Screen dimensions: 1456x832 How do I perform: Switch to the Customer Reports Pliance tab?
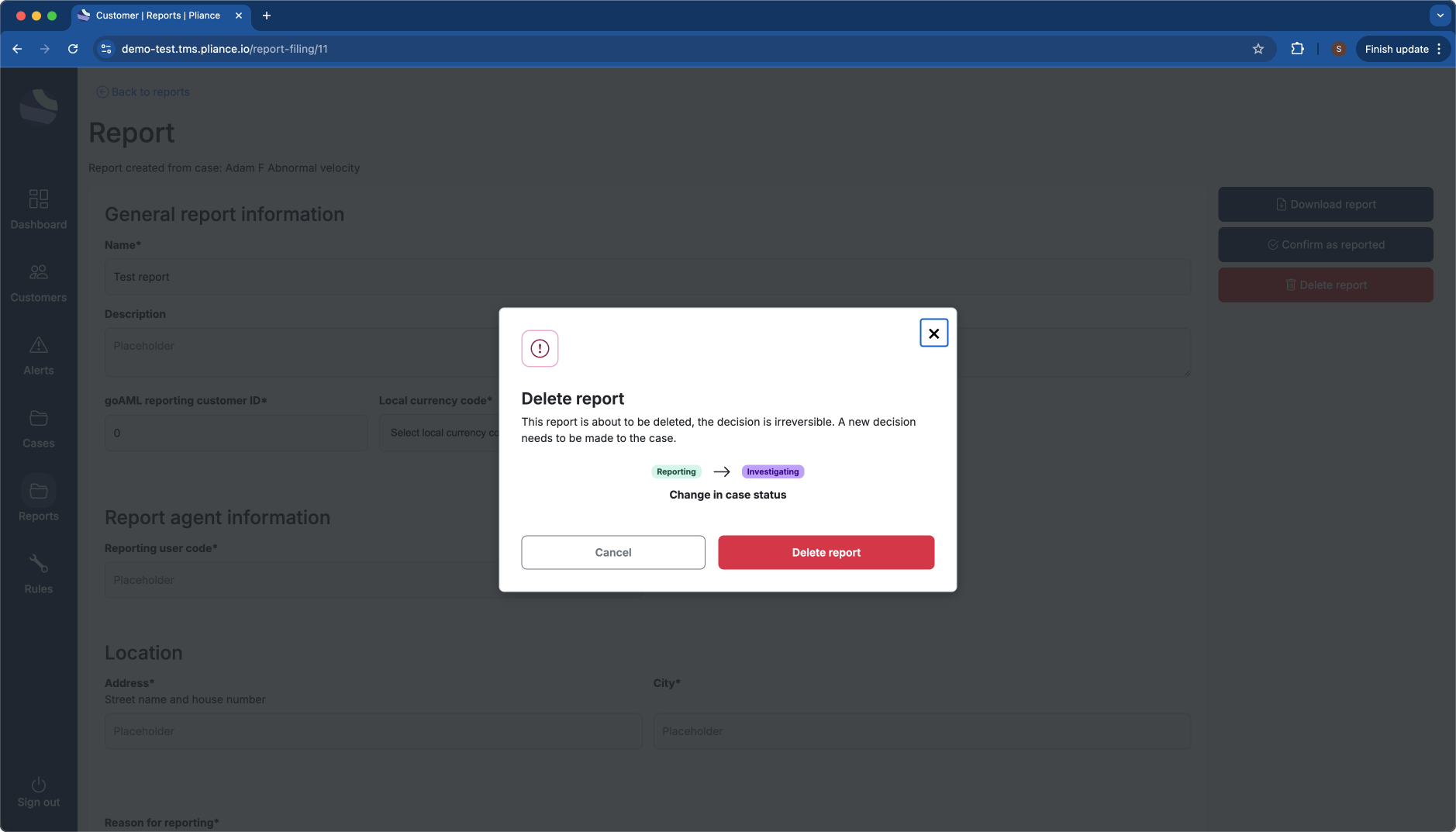155,16
